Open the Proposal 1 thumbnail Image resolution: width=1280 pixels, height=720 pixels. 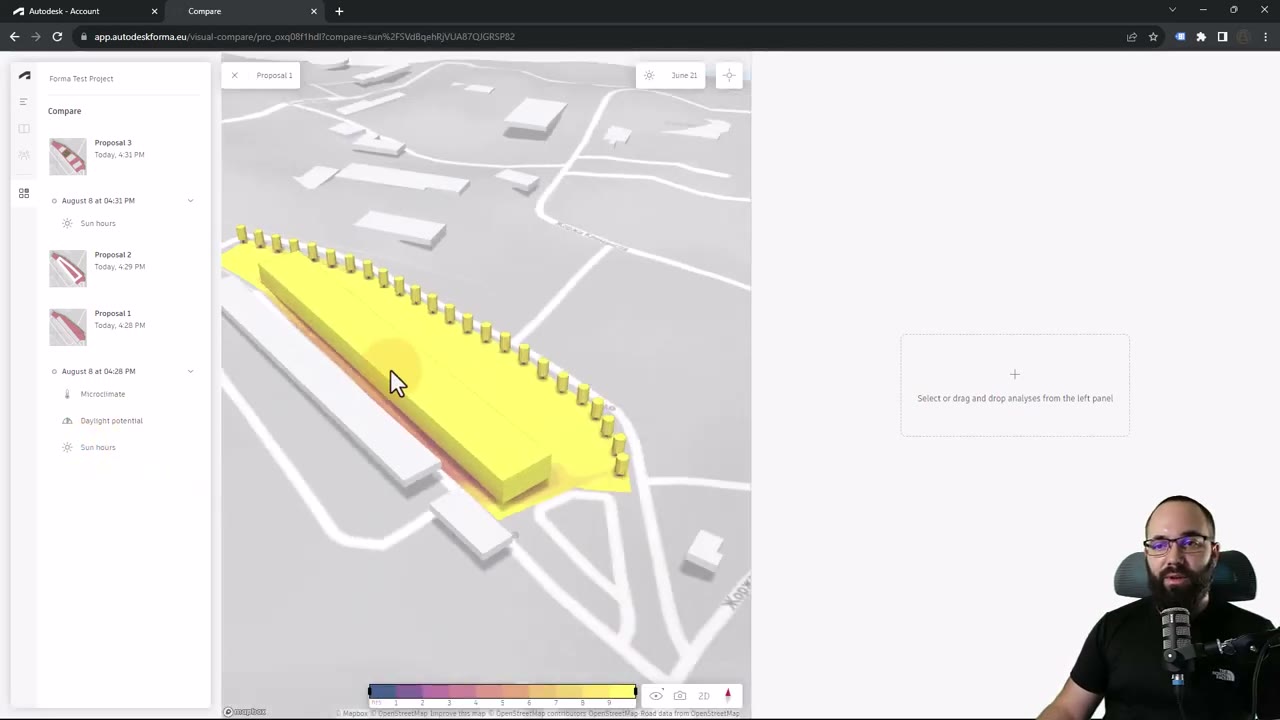(x=68, y=328)
